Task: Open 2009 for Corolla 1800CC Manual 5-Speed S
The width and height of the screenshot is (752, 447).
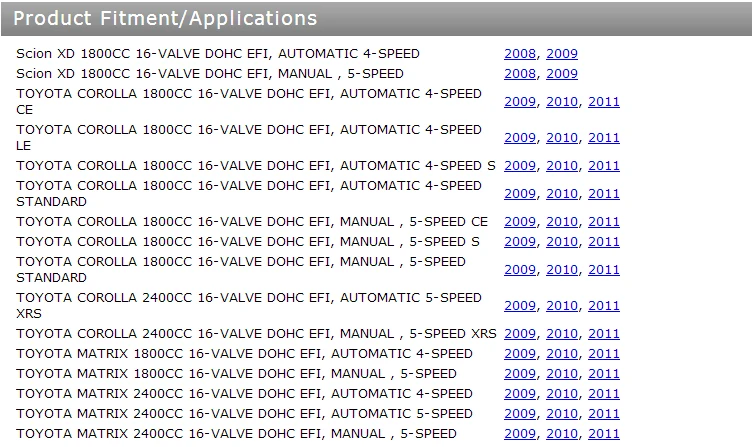Action: (520, 242)
